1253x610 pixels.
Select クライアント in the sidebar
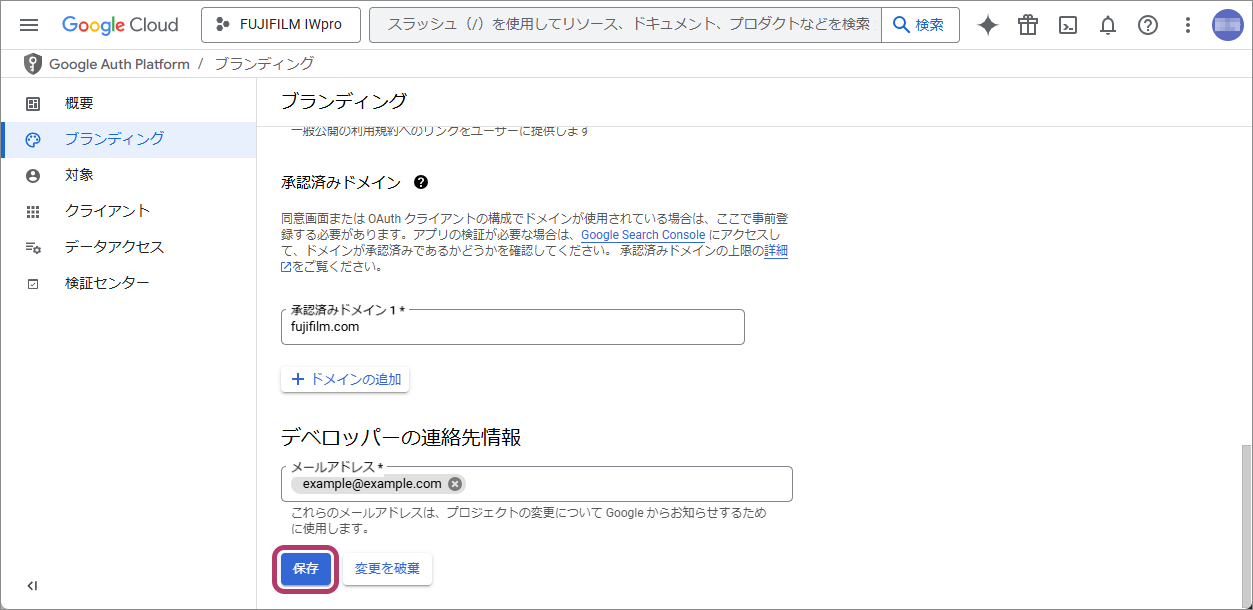[107, 211]
